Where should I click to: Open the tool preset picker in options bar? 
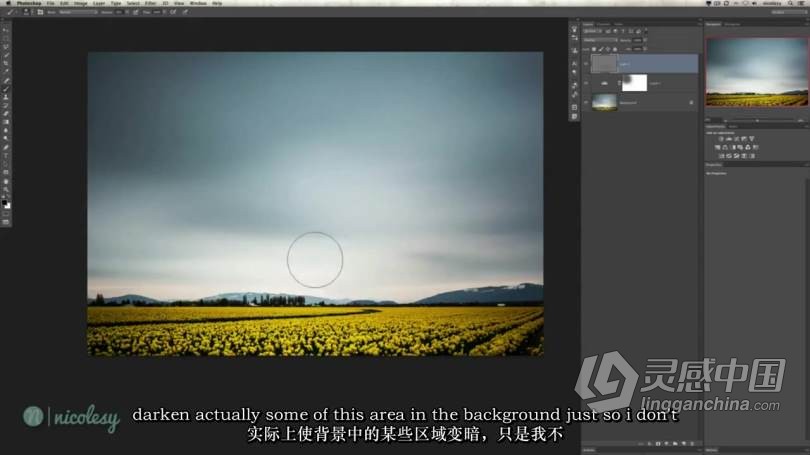click(11, 12)
